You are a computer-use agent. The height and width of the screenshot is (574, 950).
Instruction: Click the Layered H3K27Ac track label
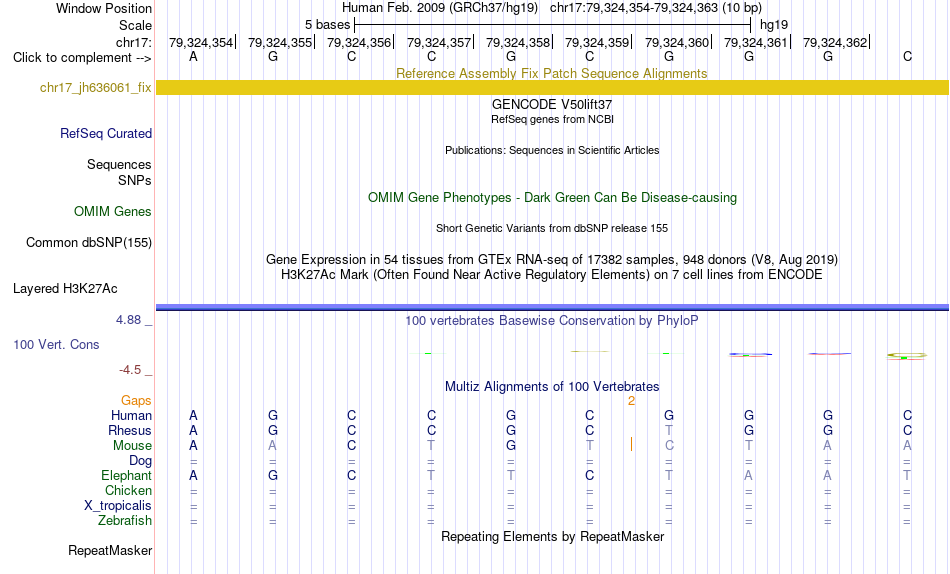point(65,289)
